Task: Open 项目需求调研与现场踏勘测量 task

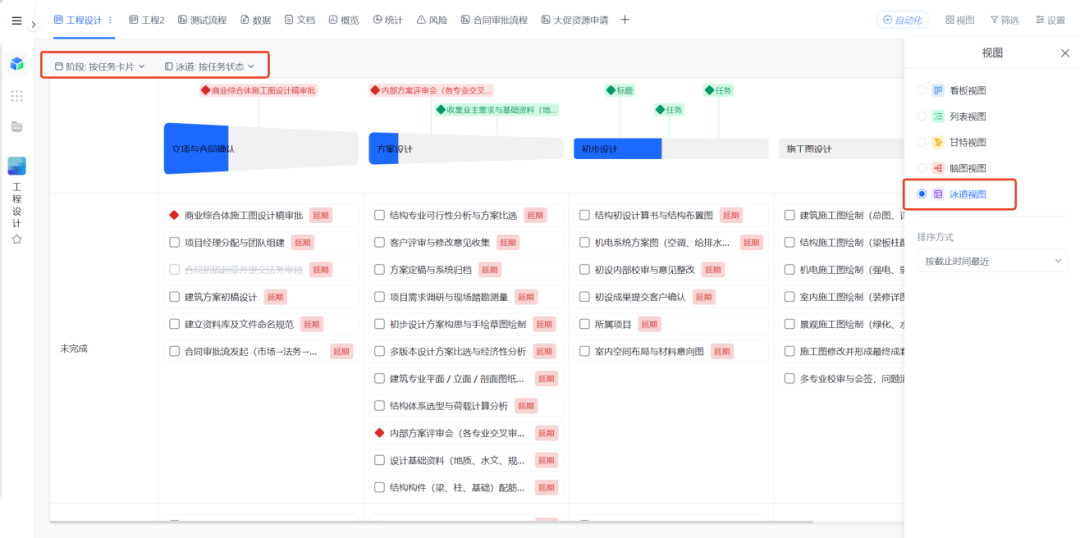Action: coord(448,297)
